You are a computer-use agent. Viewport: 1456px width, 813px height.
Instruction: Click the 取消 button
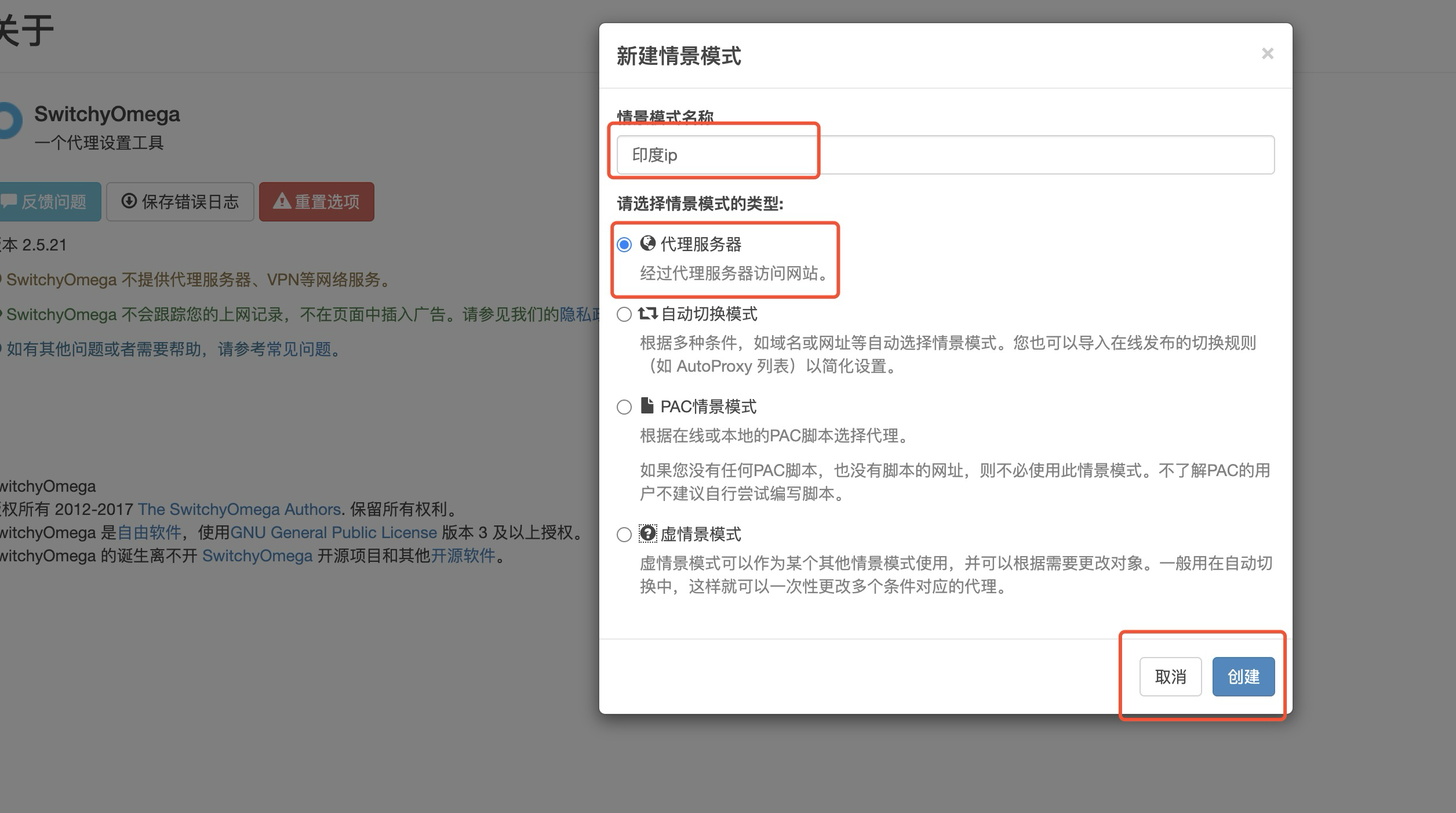pyautogui.click(x=1170, y=677)
